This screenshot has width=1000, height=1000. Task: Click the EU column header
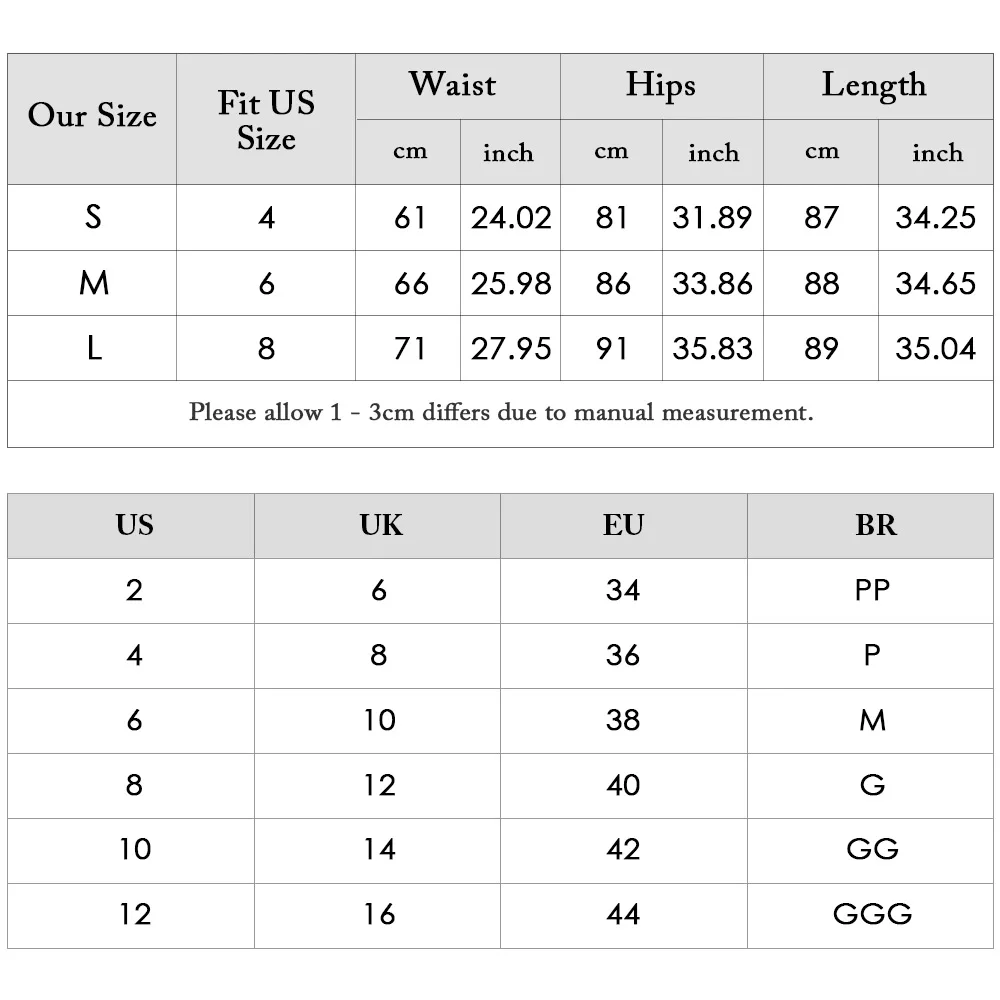pyautogui.click(x=624, y=526)
